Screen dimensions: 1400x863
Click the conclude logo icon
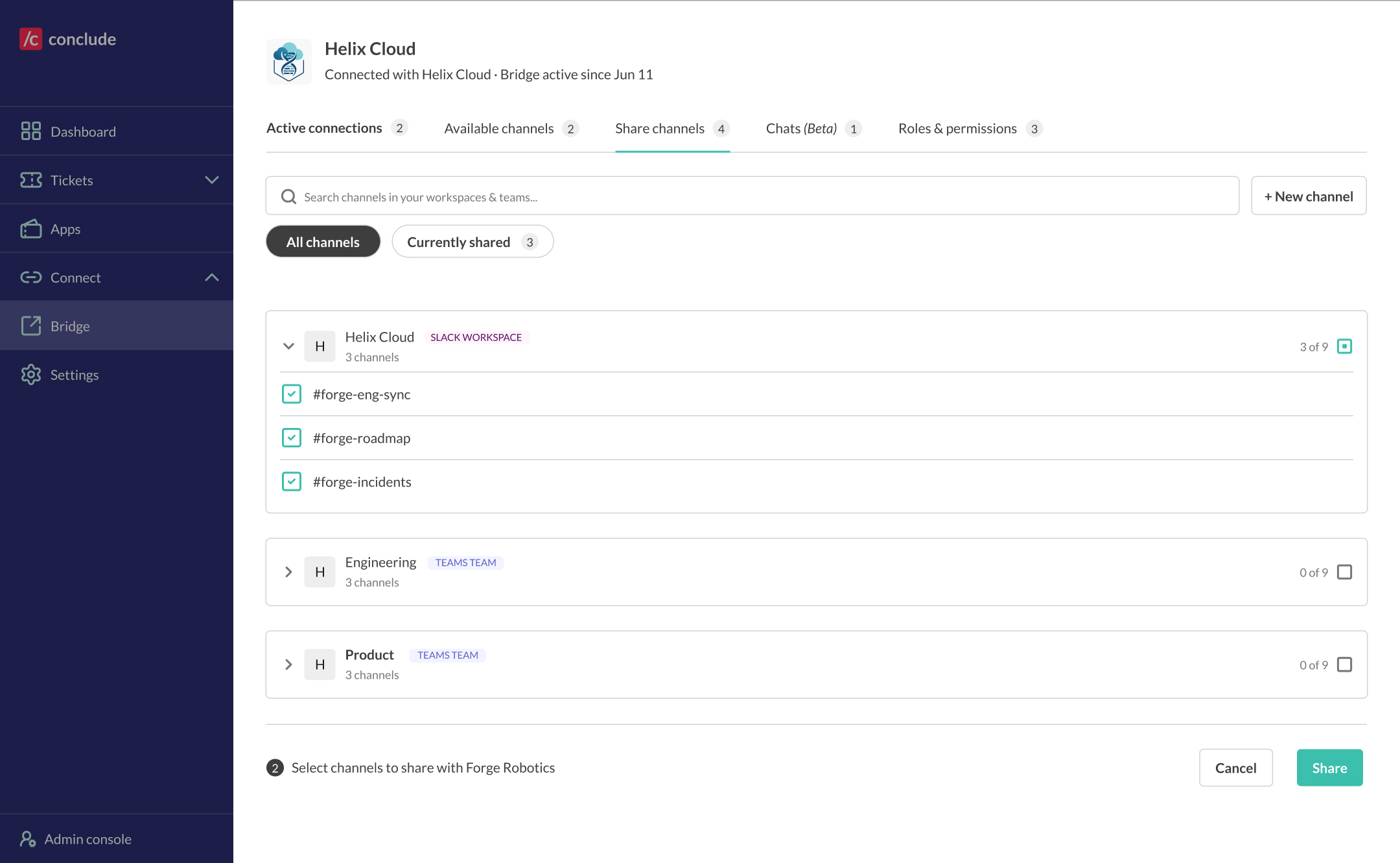point(30,39)
